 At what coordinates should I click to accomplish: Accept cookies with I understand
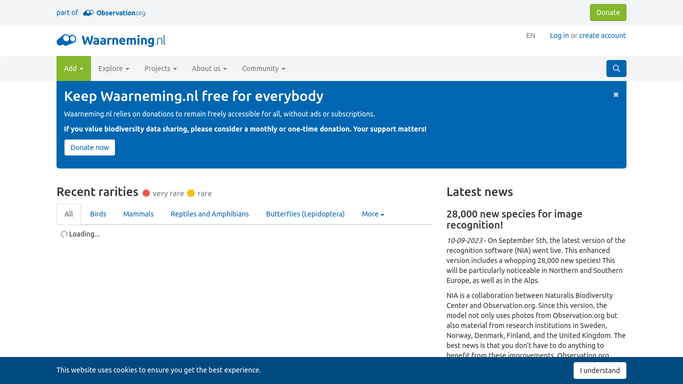[x=600, y=371]
